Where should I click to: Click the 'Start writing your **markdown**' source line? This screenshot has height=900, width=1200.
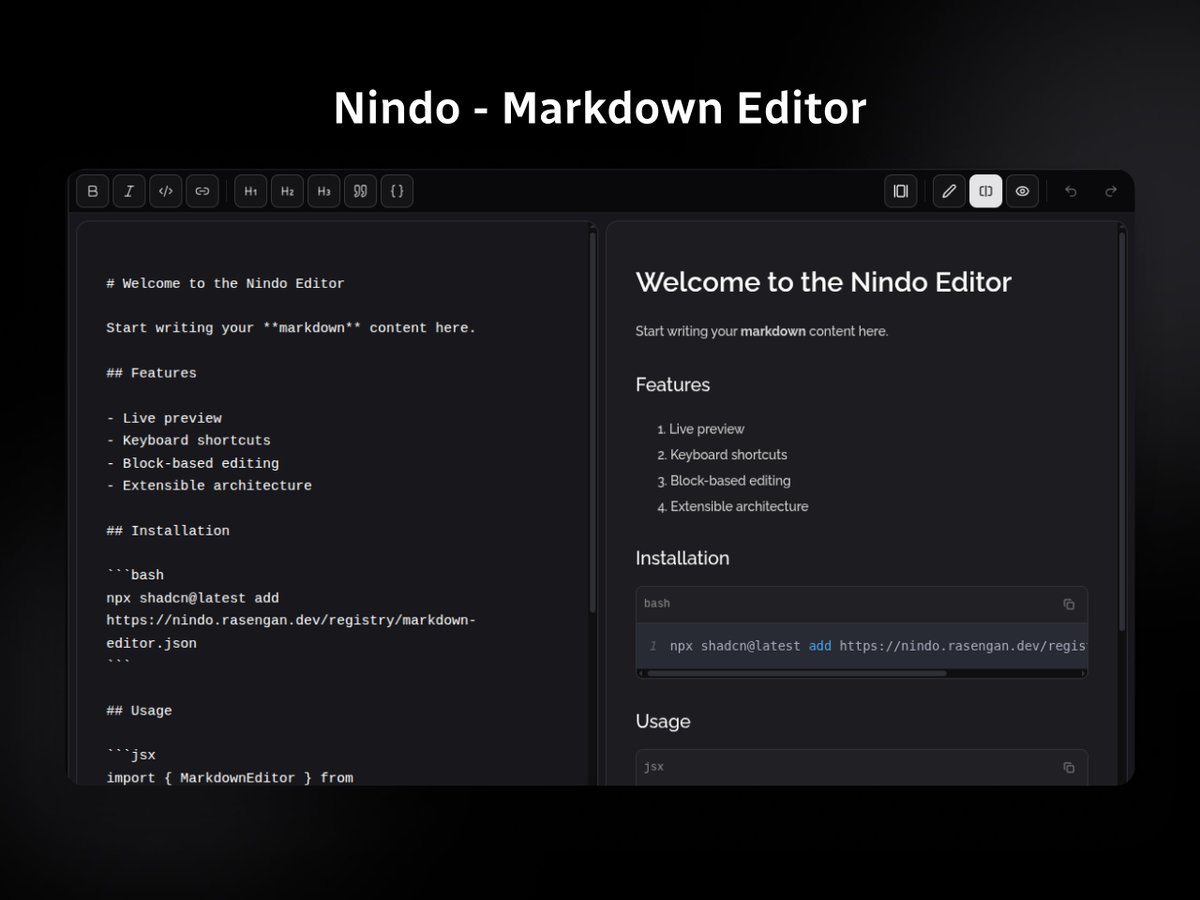click(291, 328)
